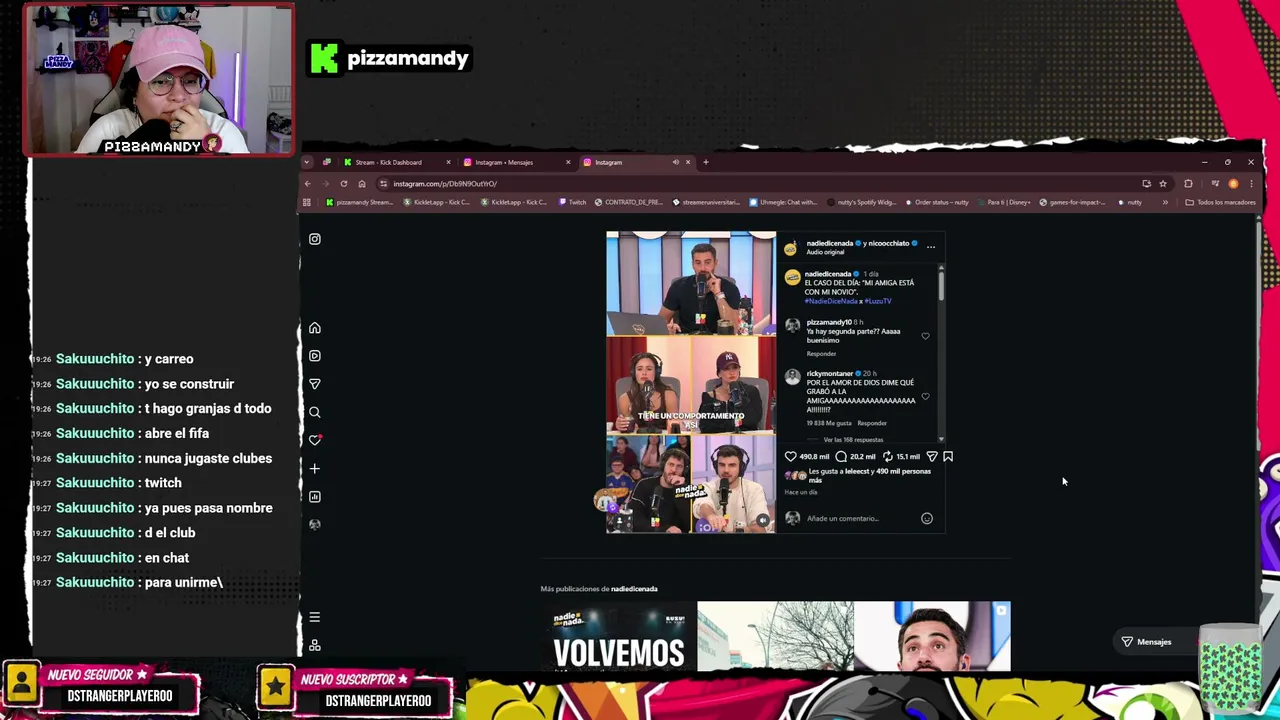Expand hidden bookmarks chevron
The image size is (1280, 720).
tap(1164, 202)
